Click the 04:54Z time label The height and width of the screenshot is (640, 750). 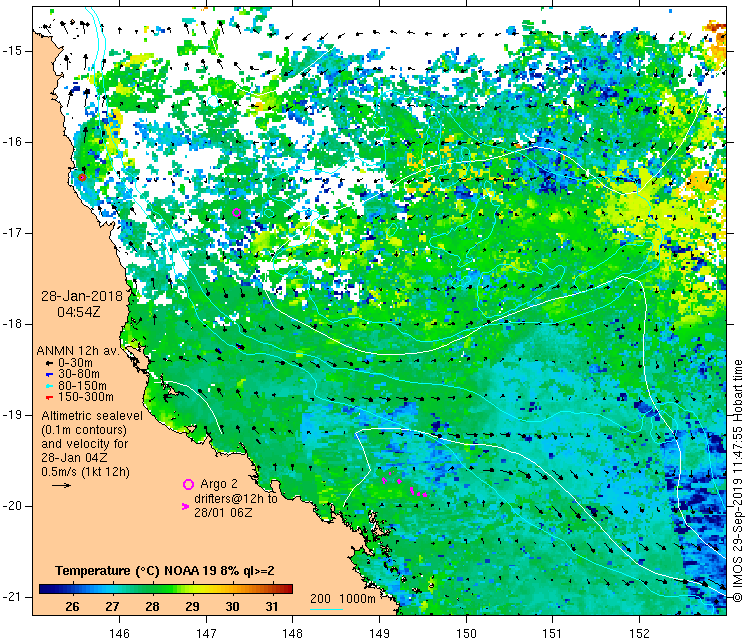[79, 312]
